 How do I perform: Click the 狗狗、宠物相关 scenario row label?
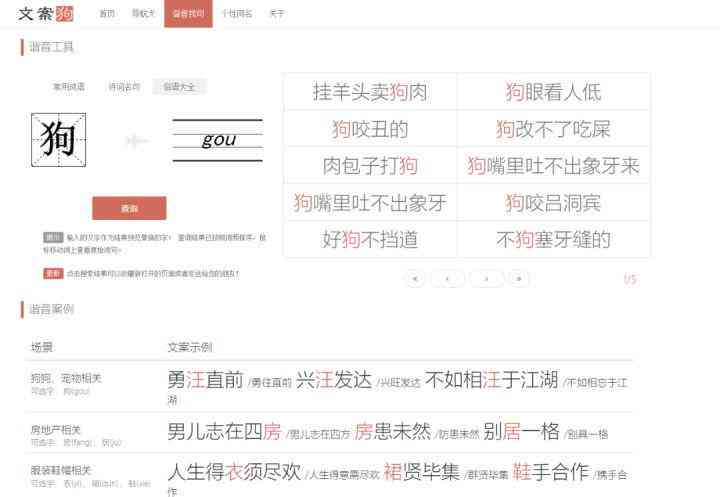pyautogui.click(x=66, y=378)
